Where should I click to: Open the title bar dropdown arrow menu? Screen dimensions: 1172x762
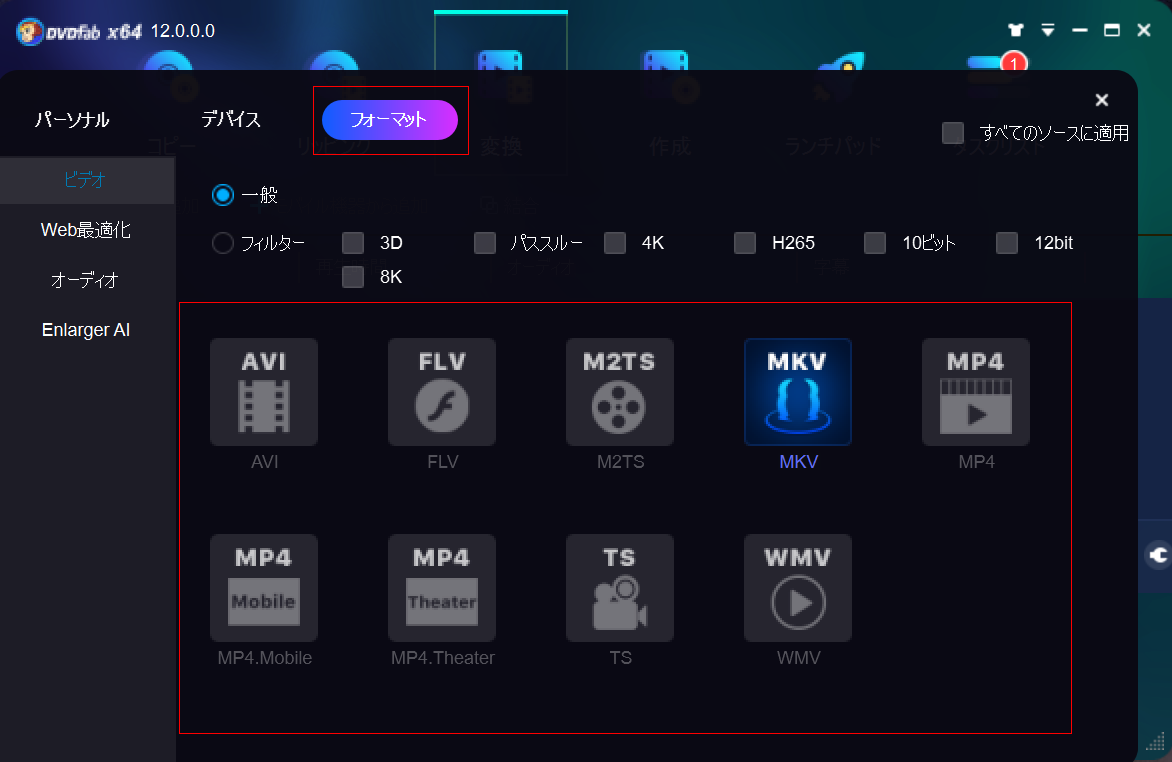(1048, 31)
